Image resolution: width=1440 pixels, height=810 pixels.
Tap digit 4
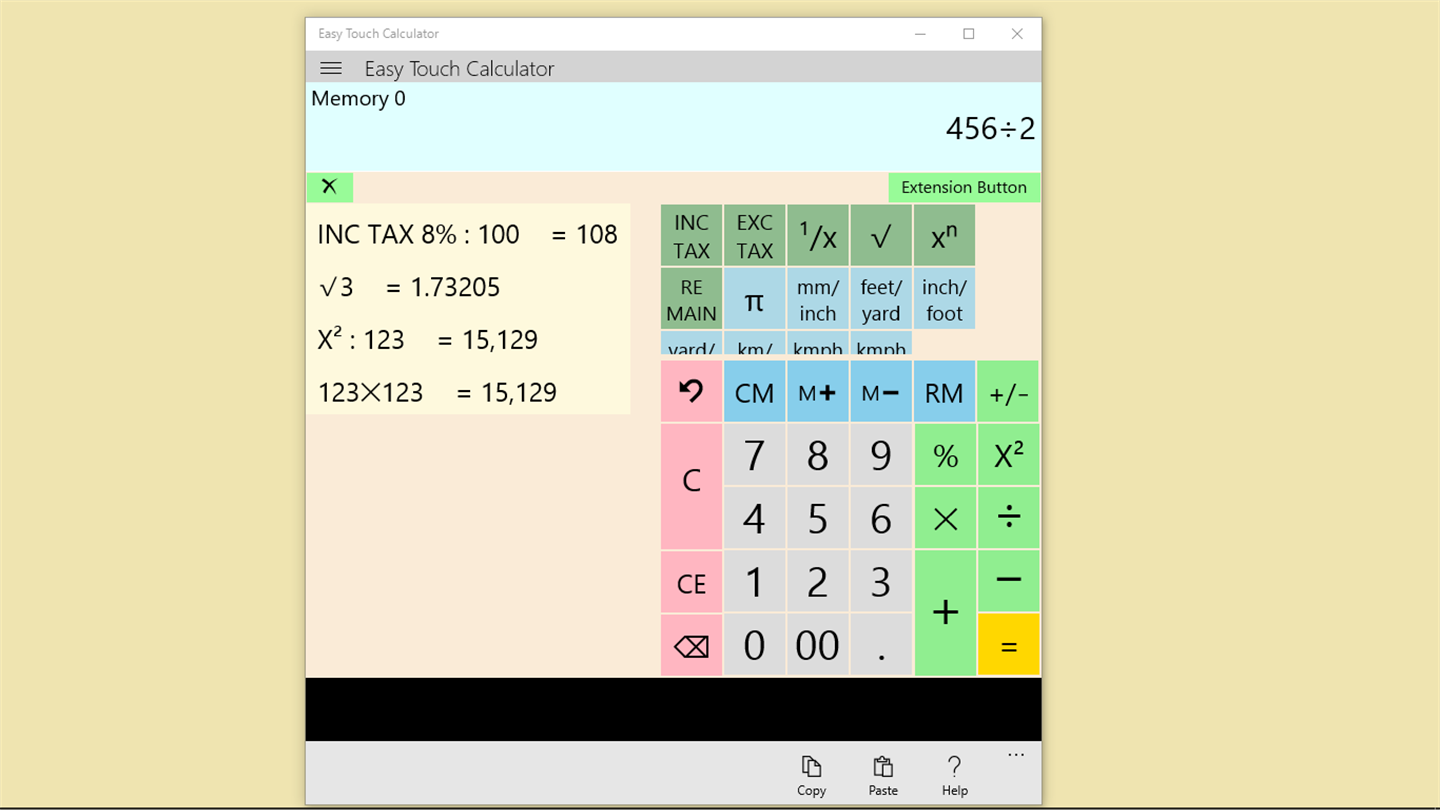click(755, 518)
